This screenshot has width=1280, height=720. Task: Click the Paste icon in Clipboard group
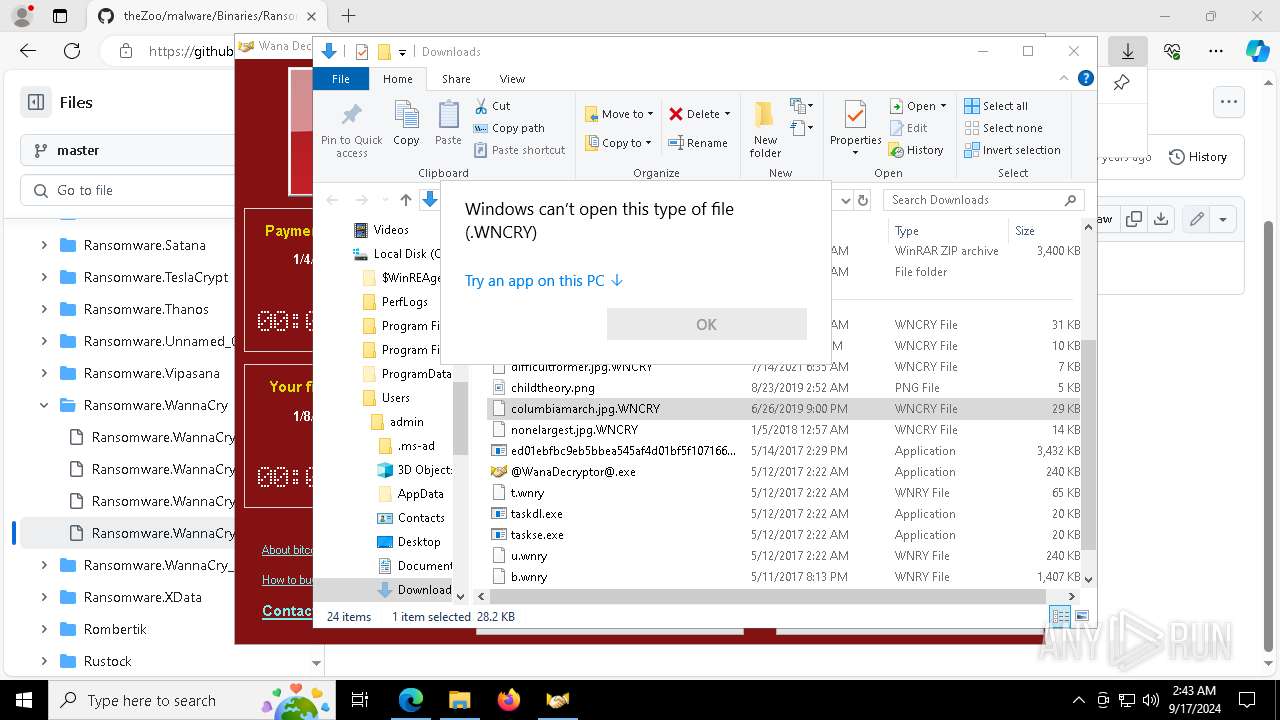point(448,124)
